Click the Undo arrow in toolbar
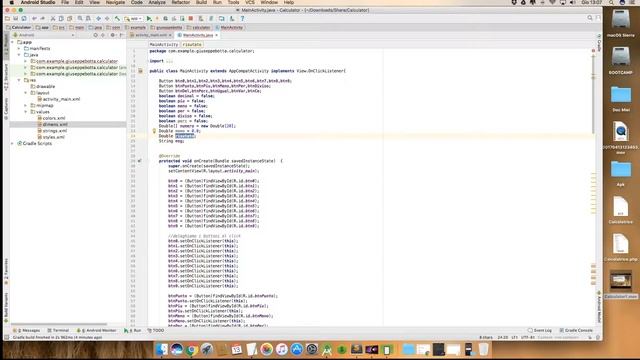This screenshot has height=360, width=640. click(x=34, y=18)
